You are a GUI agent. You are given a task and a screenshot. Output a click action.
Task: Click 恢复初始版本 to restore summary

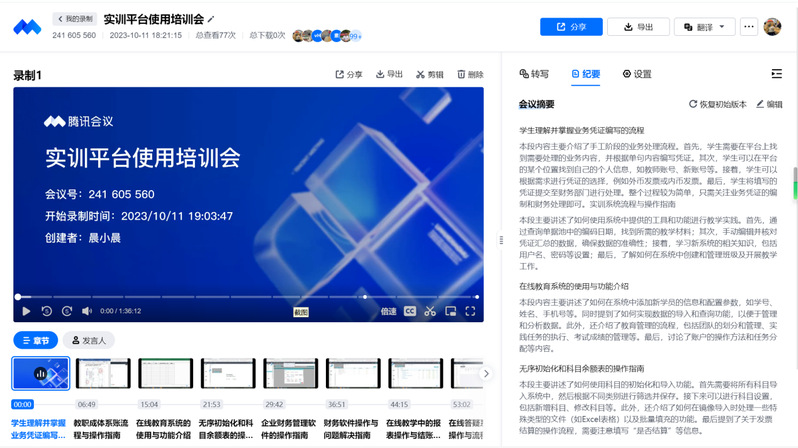tap(717, 104)
